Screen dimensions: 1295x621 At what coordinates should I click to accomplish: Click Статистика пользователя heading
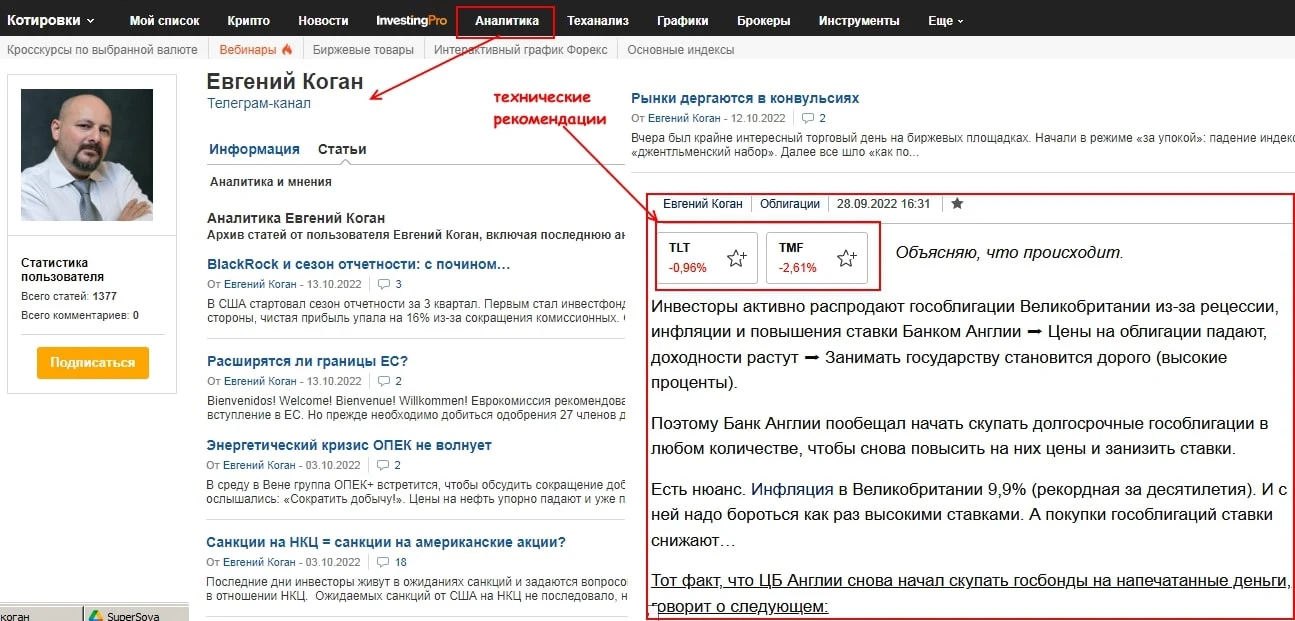pos(62,270)
